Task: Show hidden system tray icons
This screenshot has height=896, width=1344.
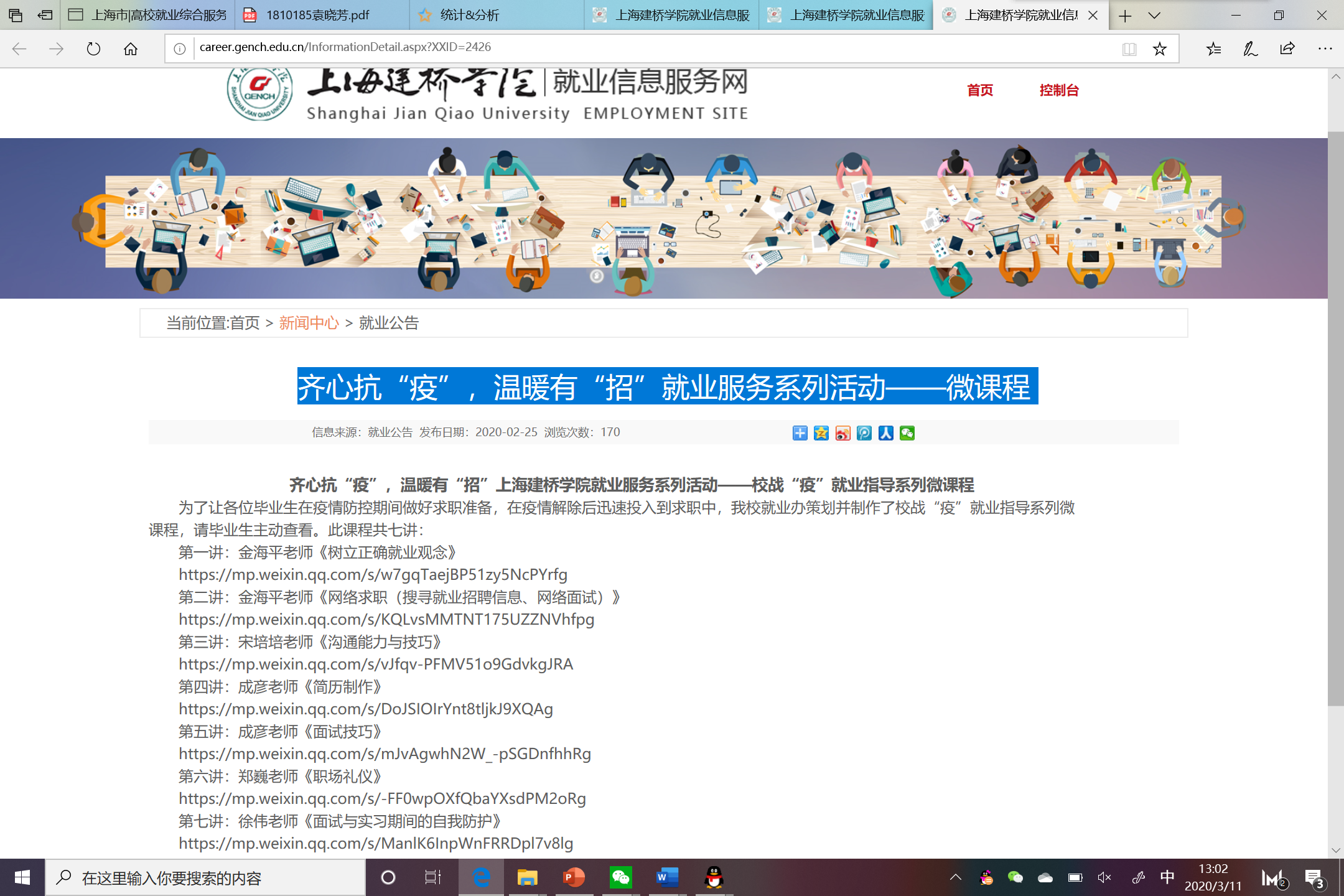Action: click(956, 877)
